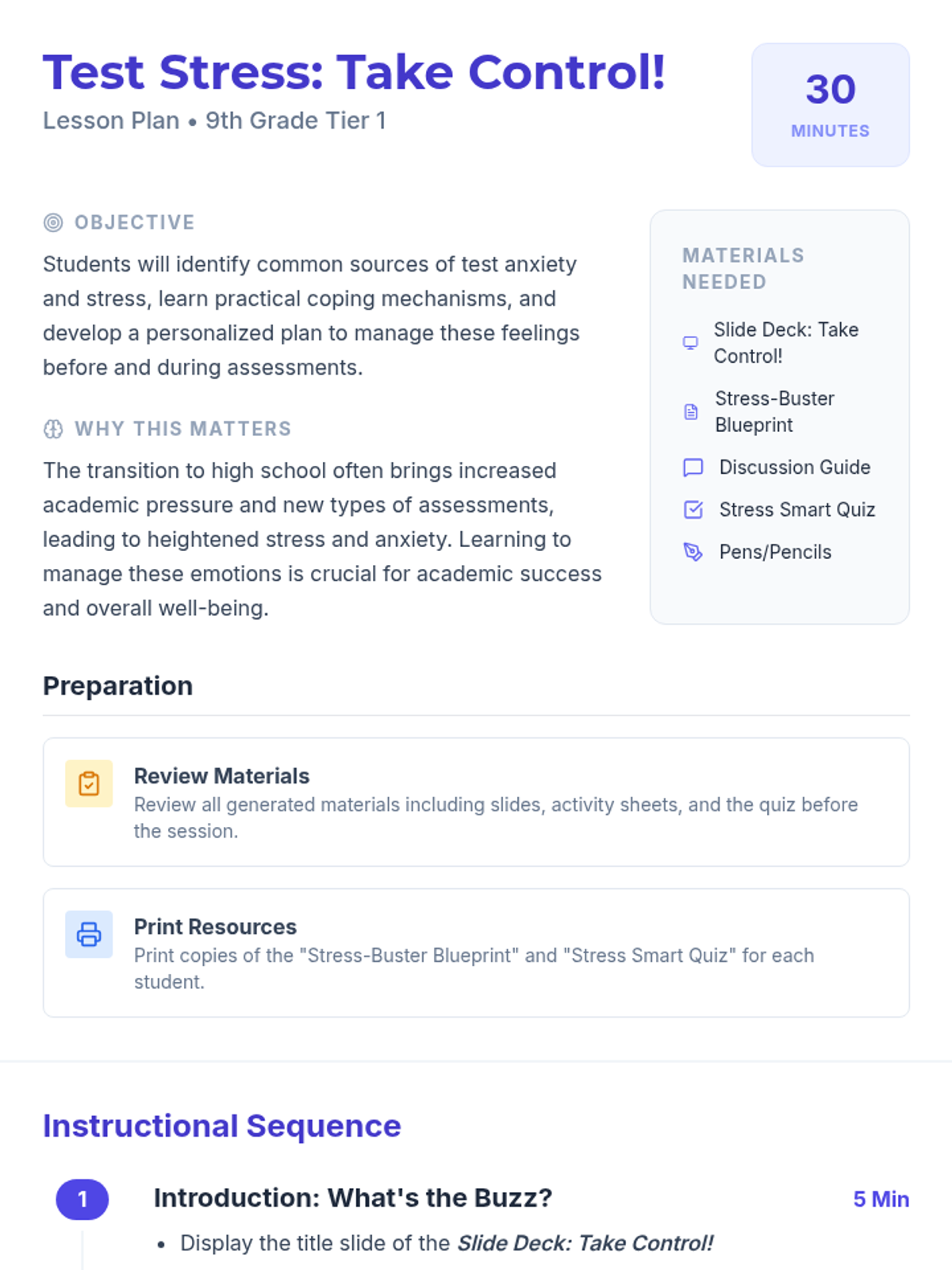
Task: Select the Discussion Guide material item
Action: pyautogui.click(x=794, y=468)
